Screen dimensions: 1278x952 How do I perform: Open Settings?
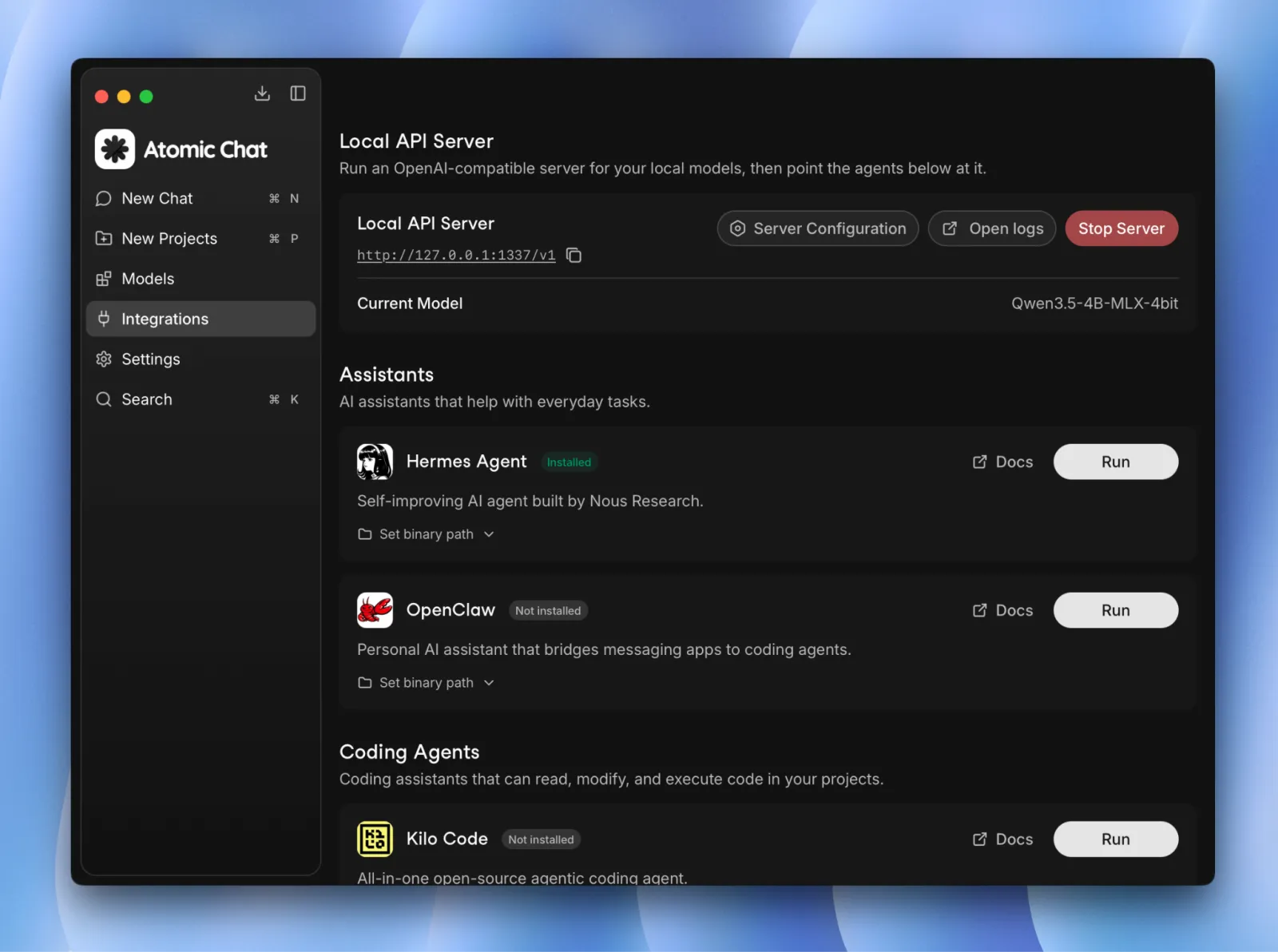(200, 359)
